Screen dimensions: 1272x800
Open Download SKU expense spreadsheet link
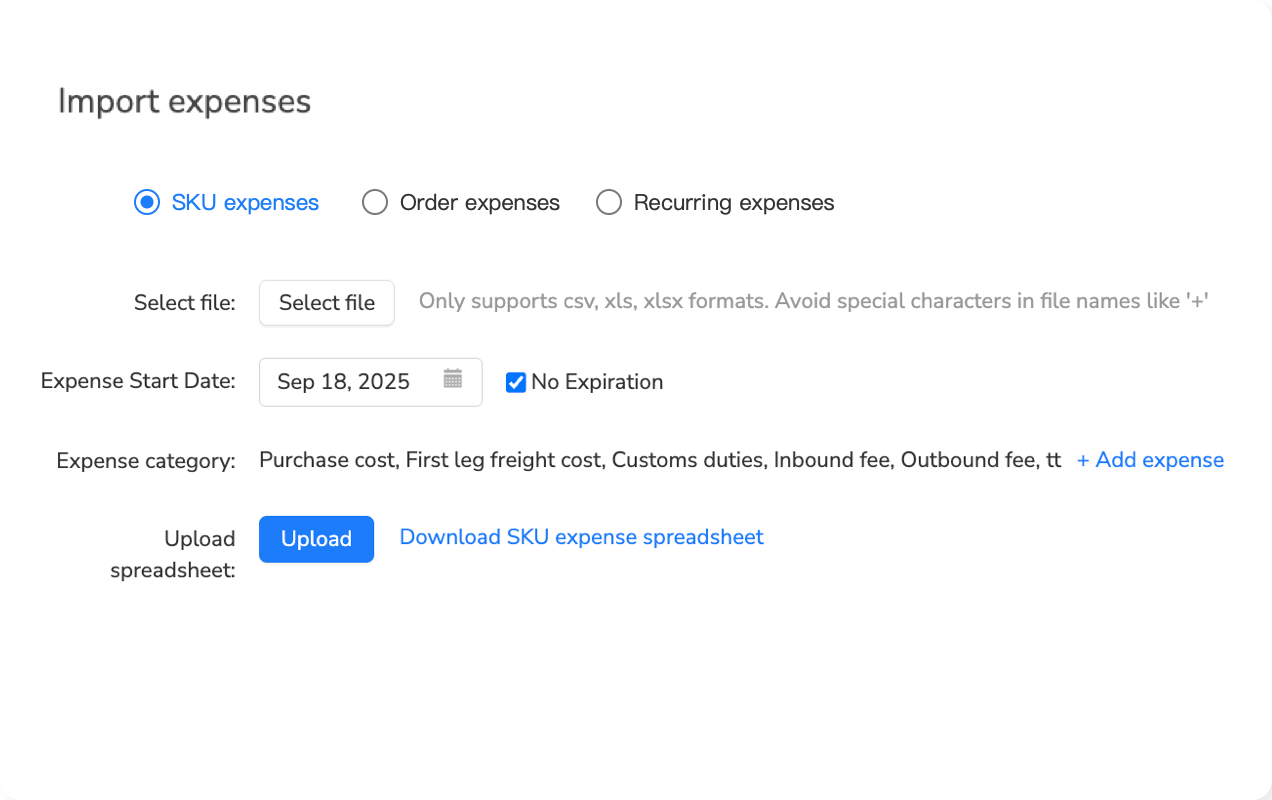coord(581,537)
